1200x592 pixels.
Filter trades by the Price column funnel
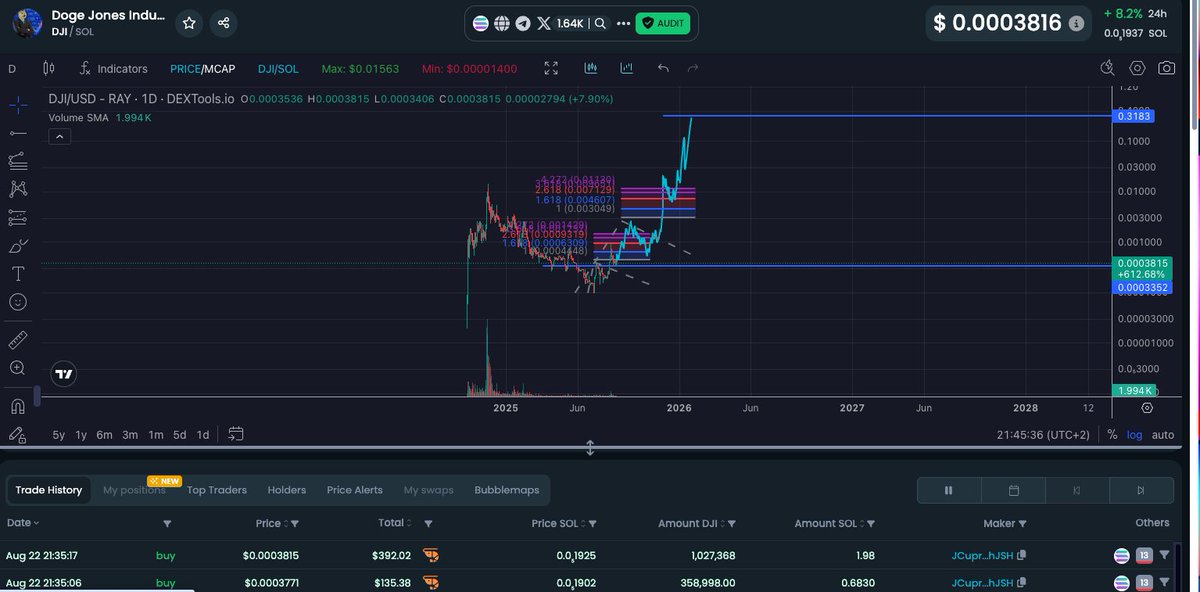click(x=294, y=524)
